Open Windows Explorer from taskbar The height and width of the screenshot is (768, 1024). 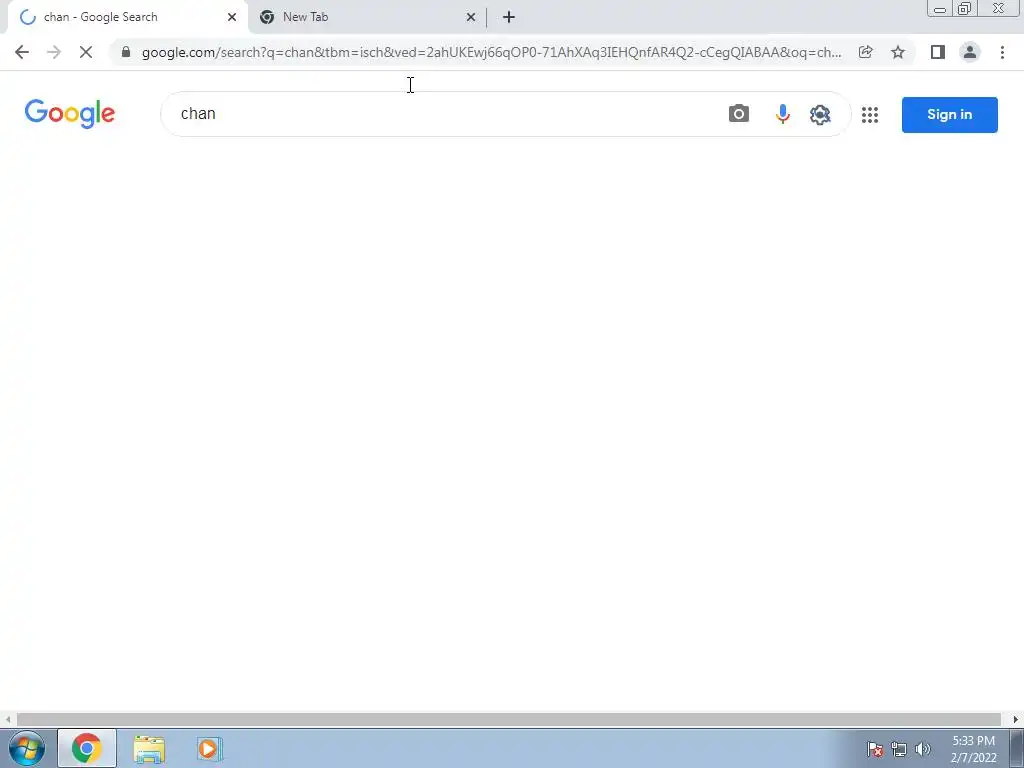point(149,748)
